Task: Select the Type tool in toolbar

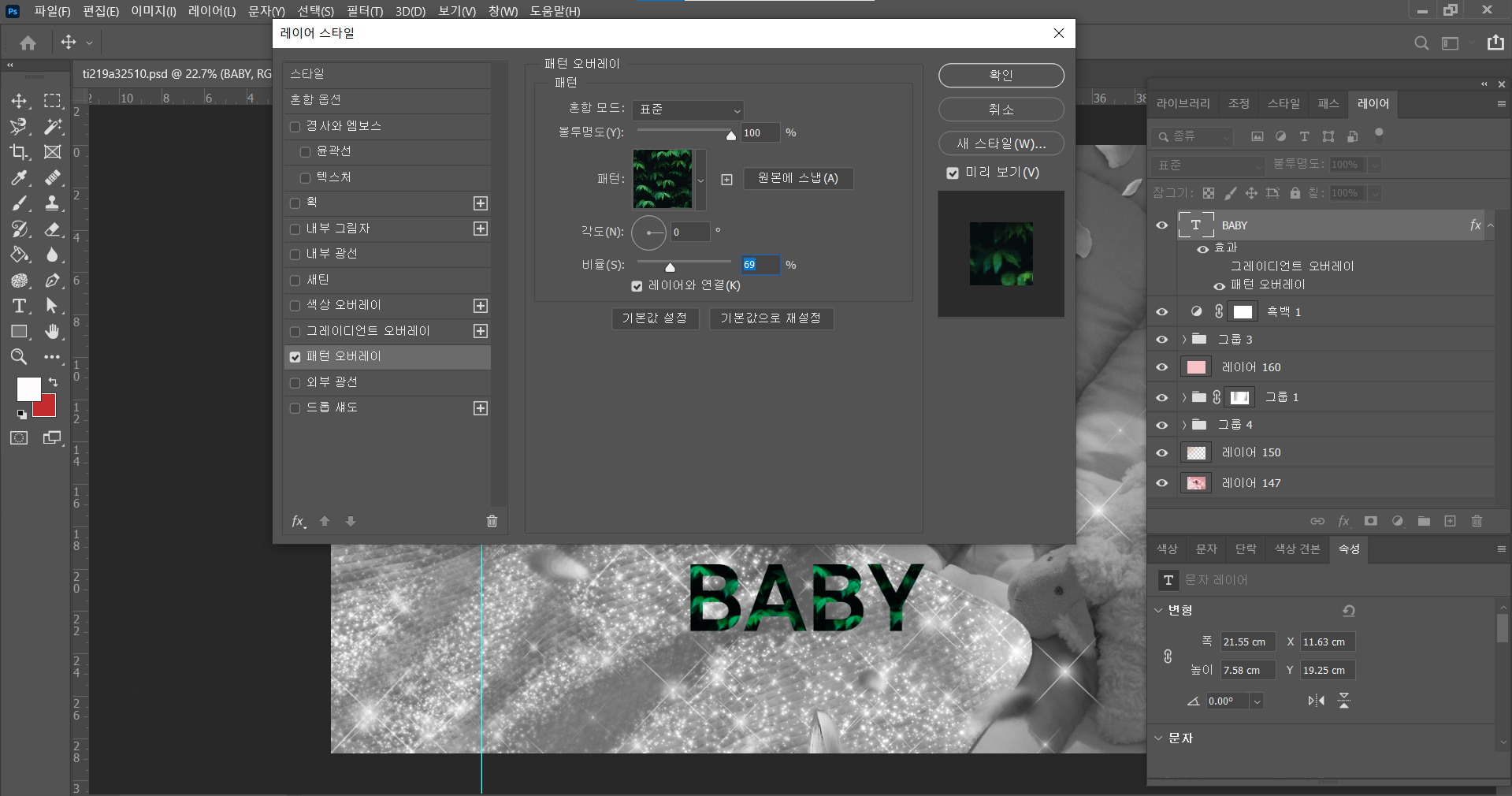Action: coord(19,306)
